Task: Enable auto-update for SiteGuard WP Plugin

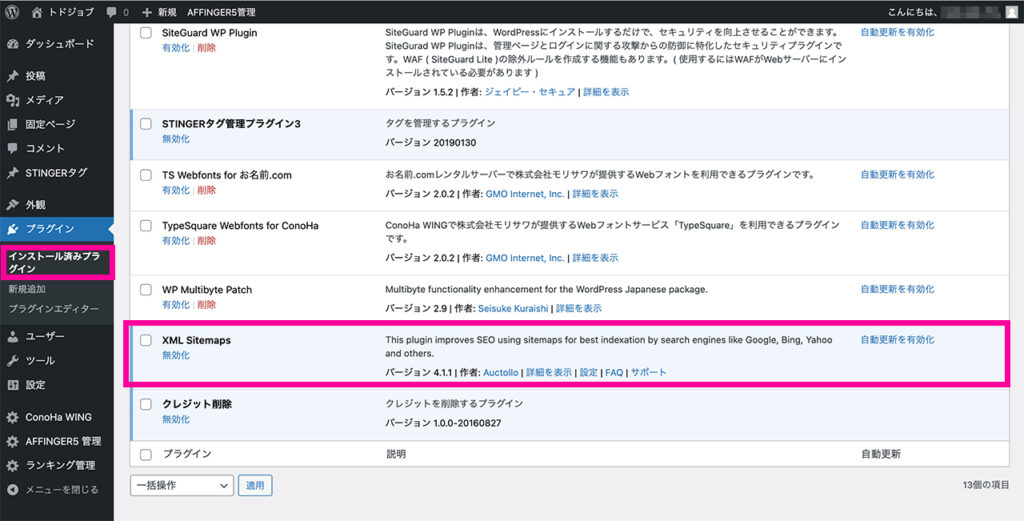Action: point(897,32)
